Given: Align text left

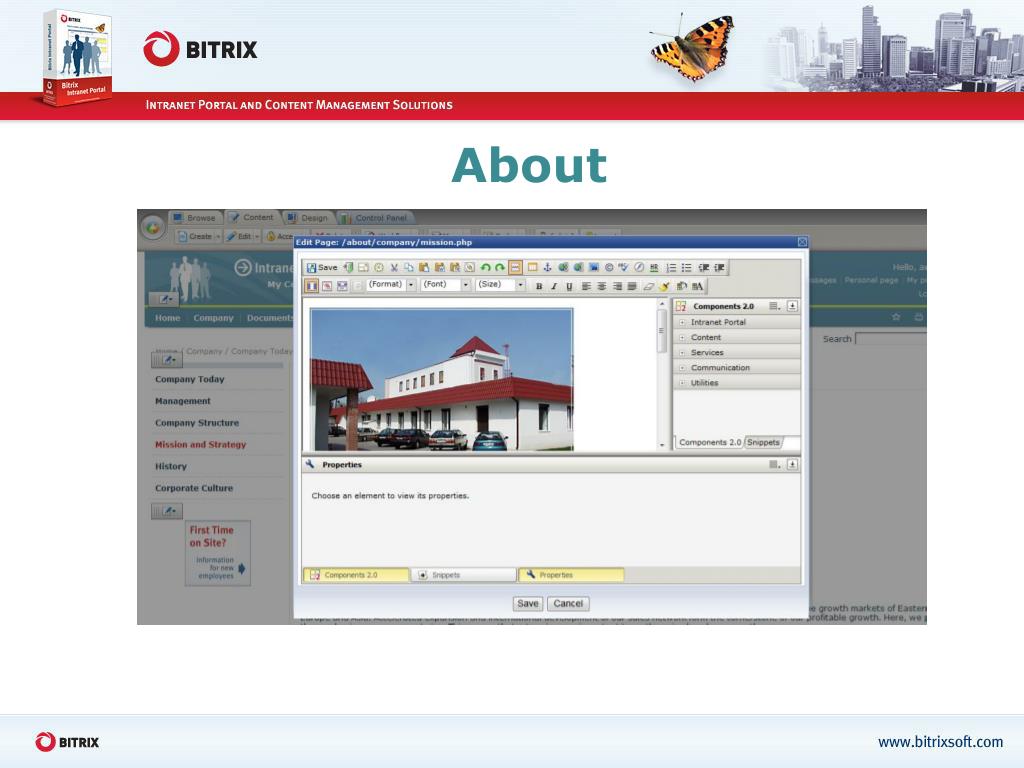Looking at the screenshot, I should click(x=586, y=286).
